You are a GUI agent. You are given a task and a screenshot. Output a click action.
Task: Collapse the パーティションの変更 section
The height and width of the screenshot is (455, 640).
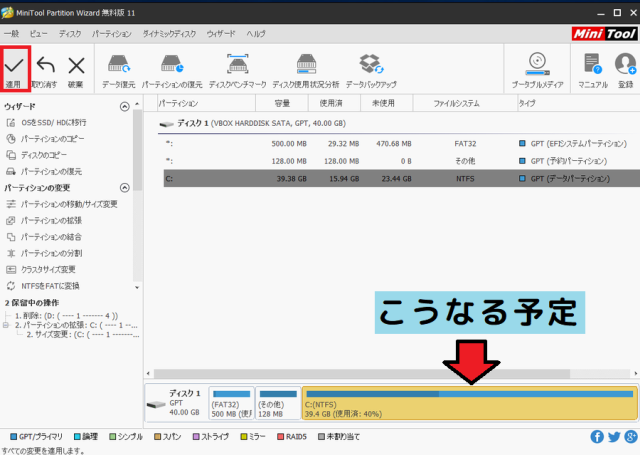click(125, 188)
